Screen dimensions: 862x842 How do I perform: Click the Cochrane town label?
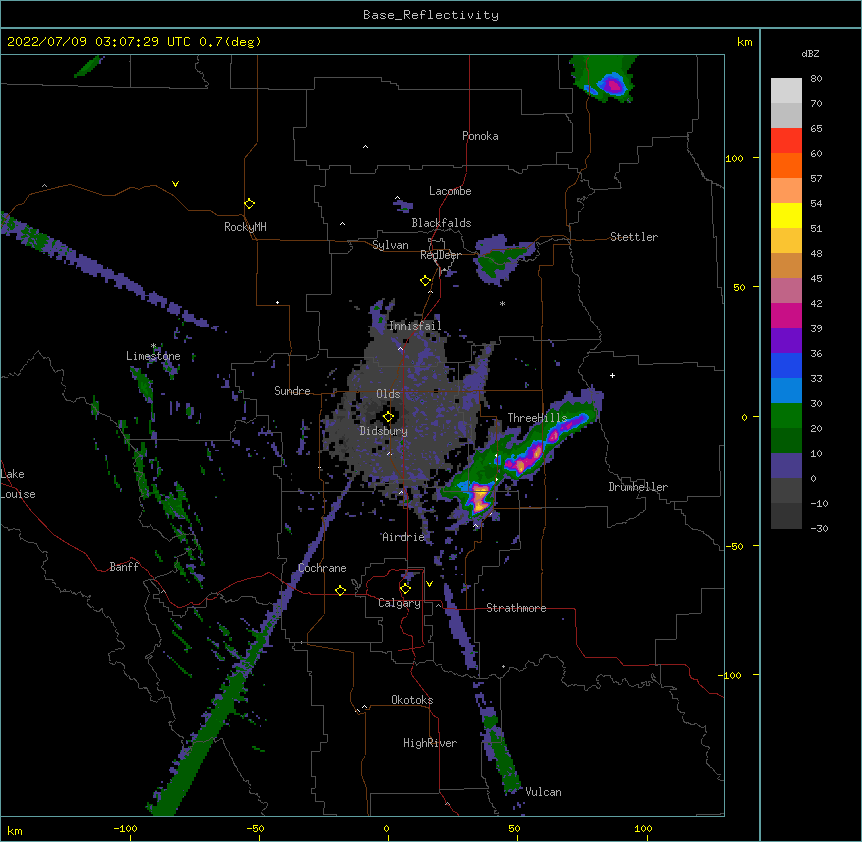pos(322,568)
